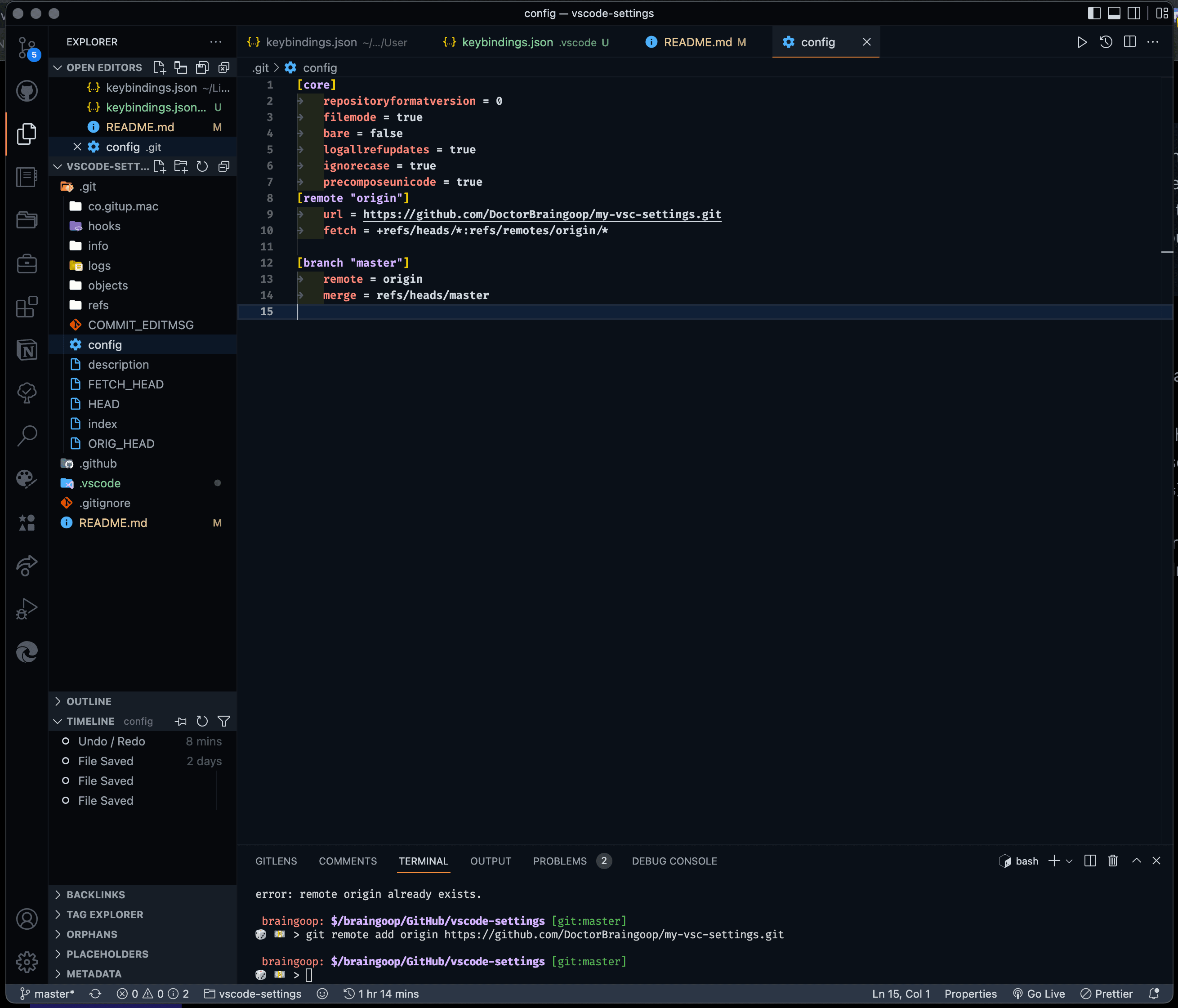Open the Project Manager folders icon
The height and width of the screenshot is (1008, 1178).
[27, 220]
